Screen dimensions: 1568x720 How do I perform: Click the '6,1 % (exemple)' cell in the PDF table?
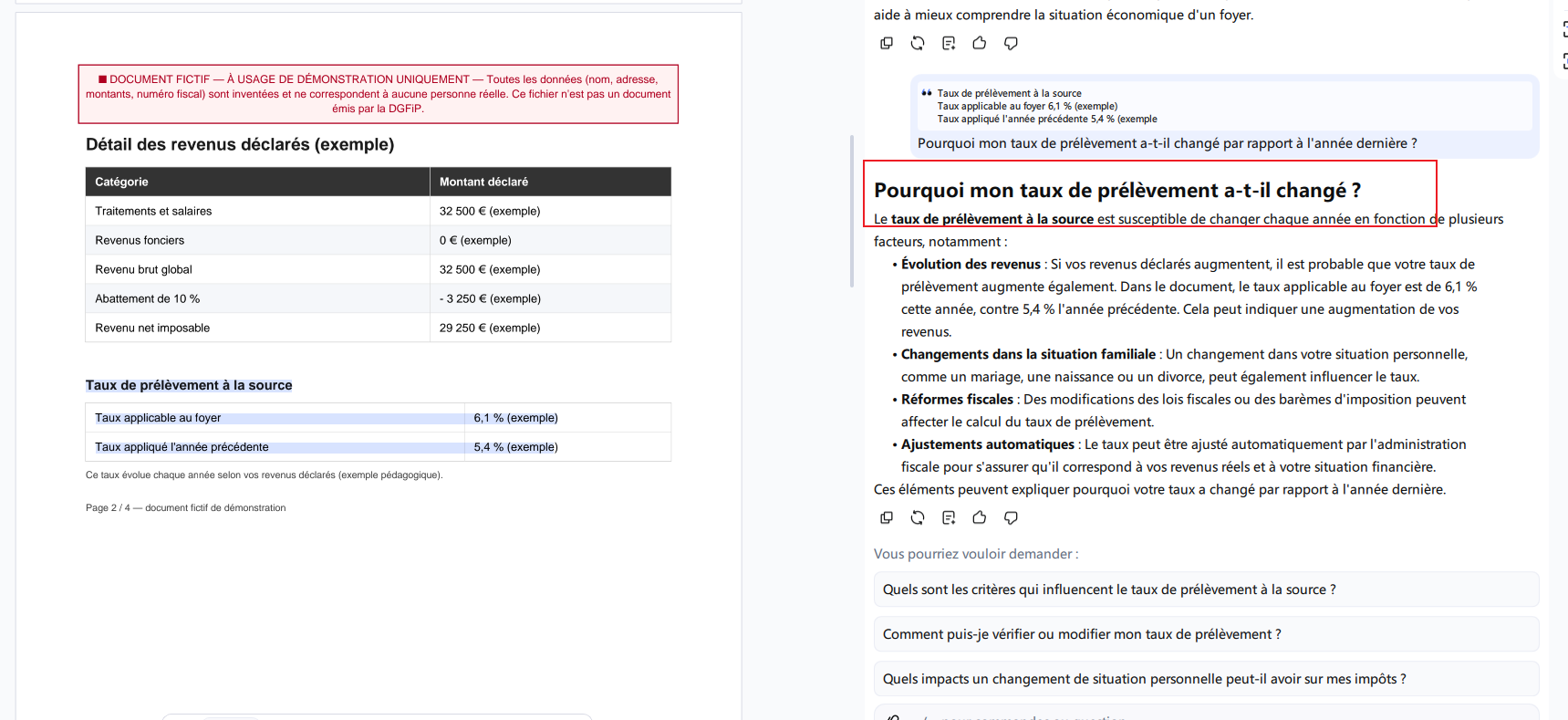567,418
